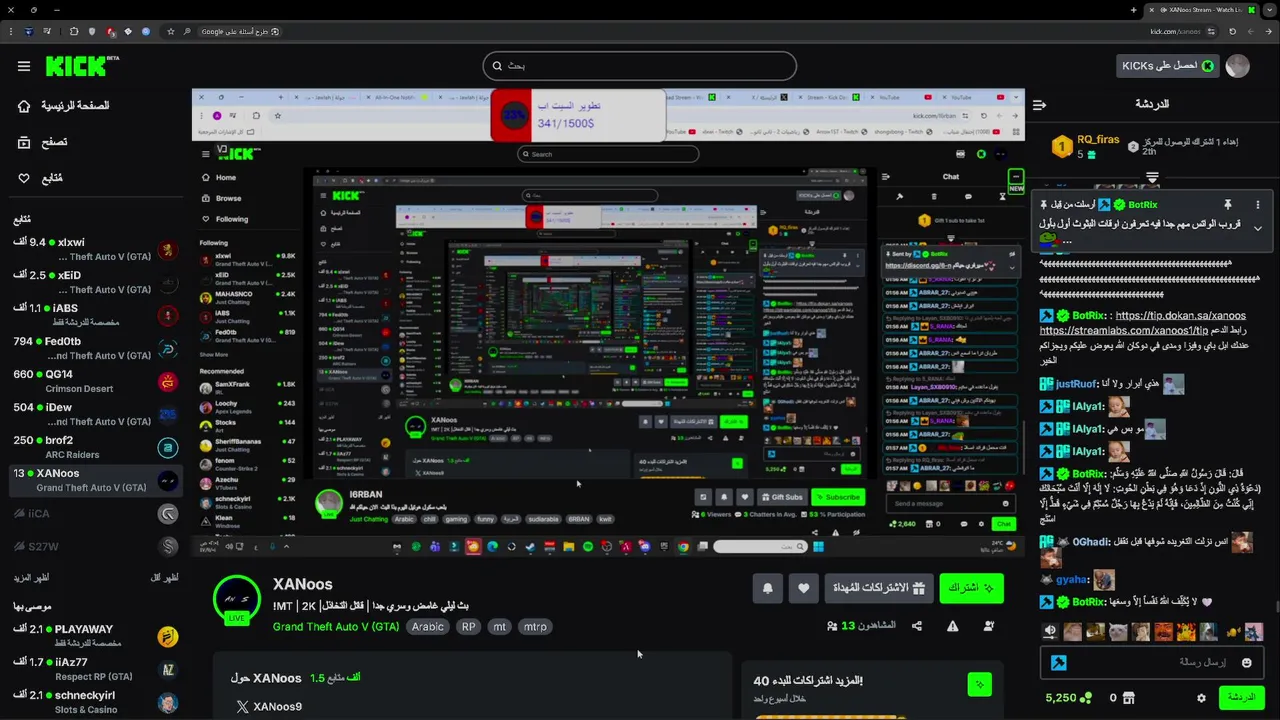Report the stream with the warning triangle icon
Screen dimensions: 1280x720
952,626
